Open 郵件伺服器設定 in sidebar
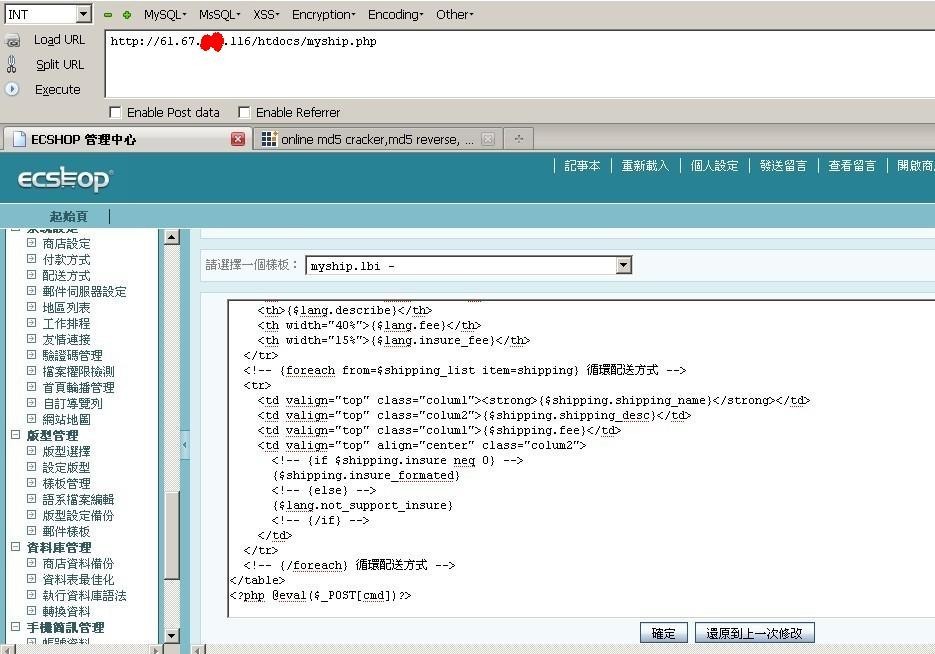This screenshot has height=654, width=935. (x=84, y=292)
